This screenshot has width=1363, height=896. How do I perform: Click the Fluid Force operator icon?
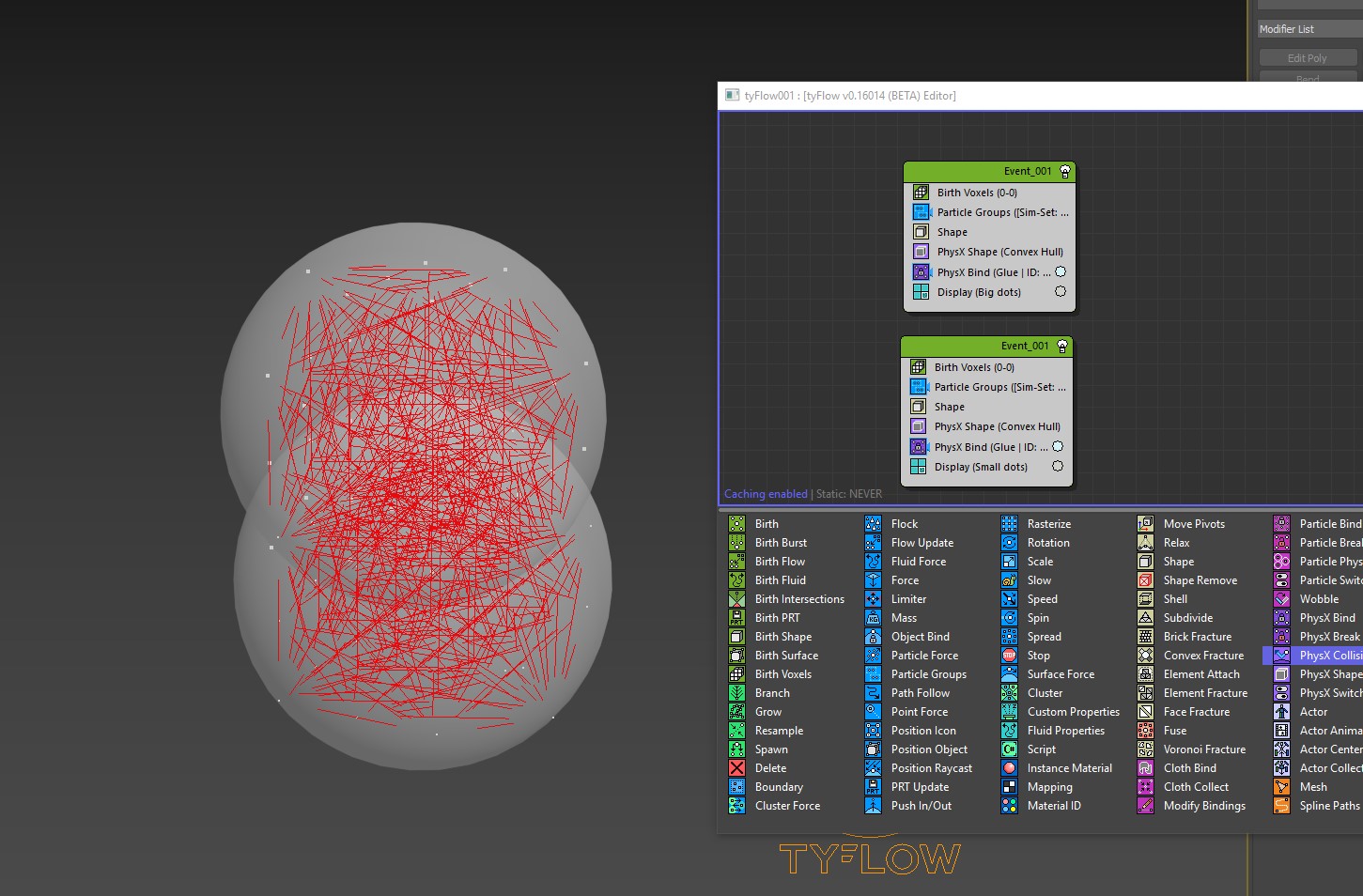click(874, 562)
